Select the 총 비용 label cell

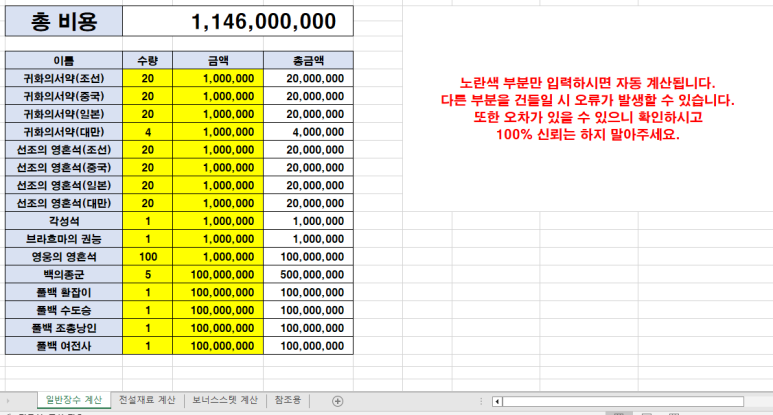pos(64,21)
